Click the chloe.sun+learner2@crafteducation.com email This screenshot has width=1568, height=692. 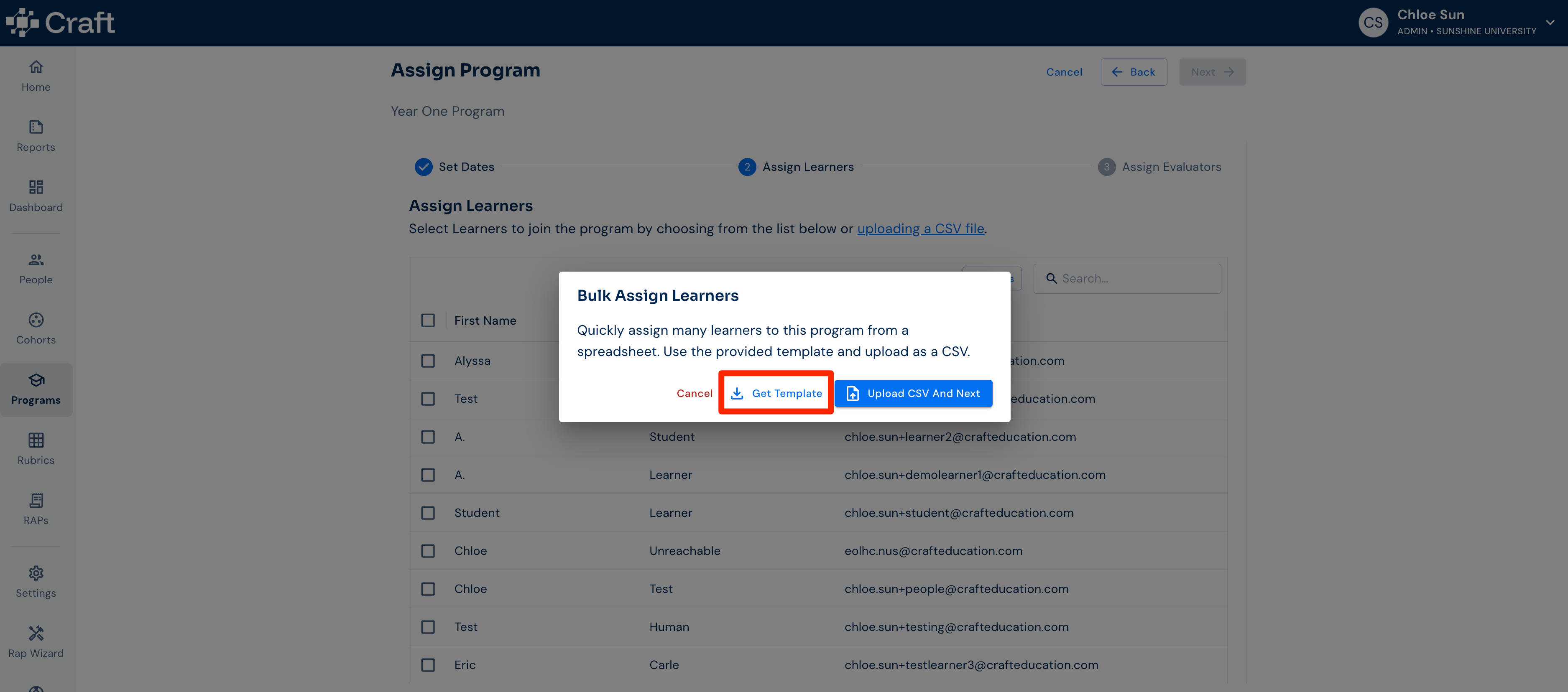[960, 437]
